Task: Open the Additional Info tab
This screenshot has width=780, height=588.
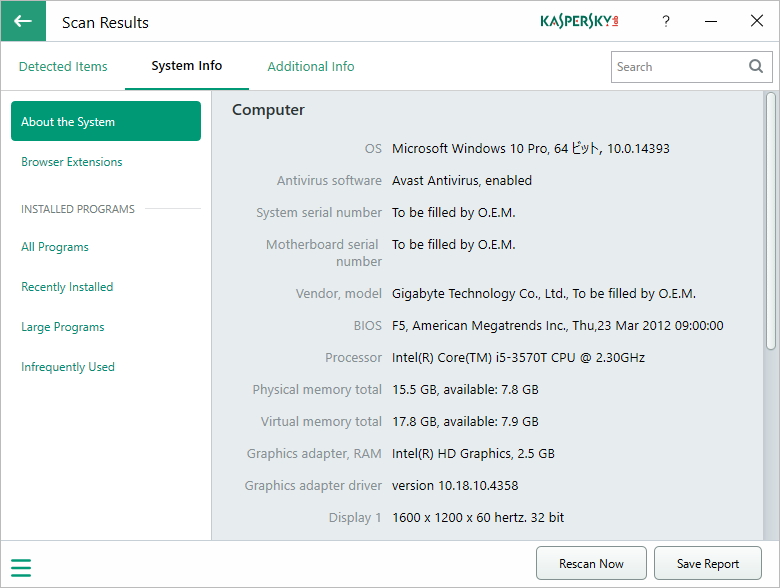Action: 311,66
